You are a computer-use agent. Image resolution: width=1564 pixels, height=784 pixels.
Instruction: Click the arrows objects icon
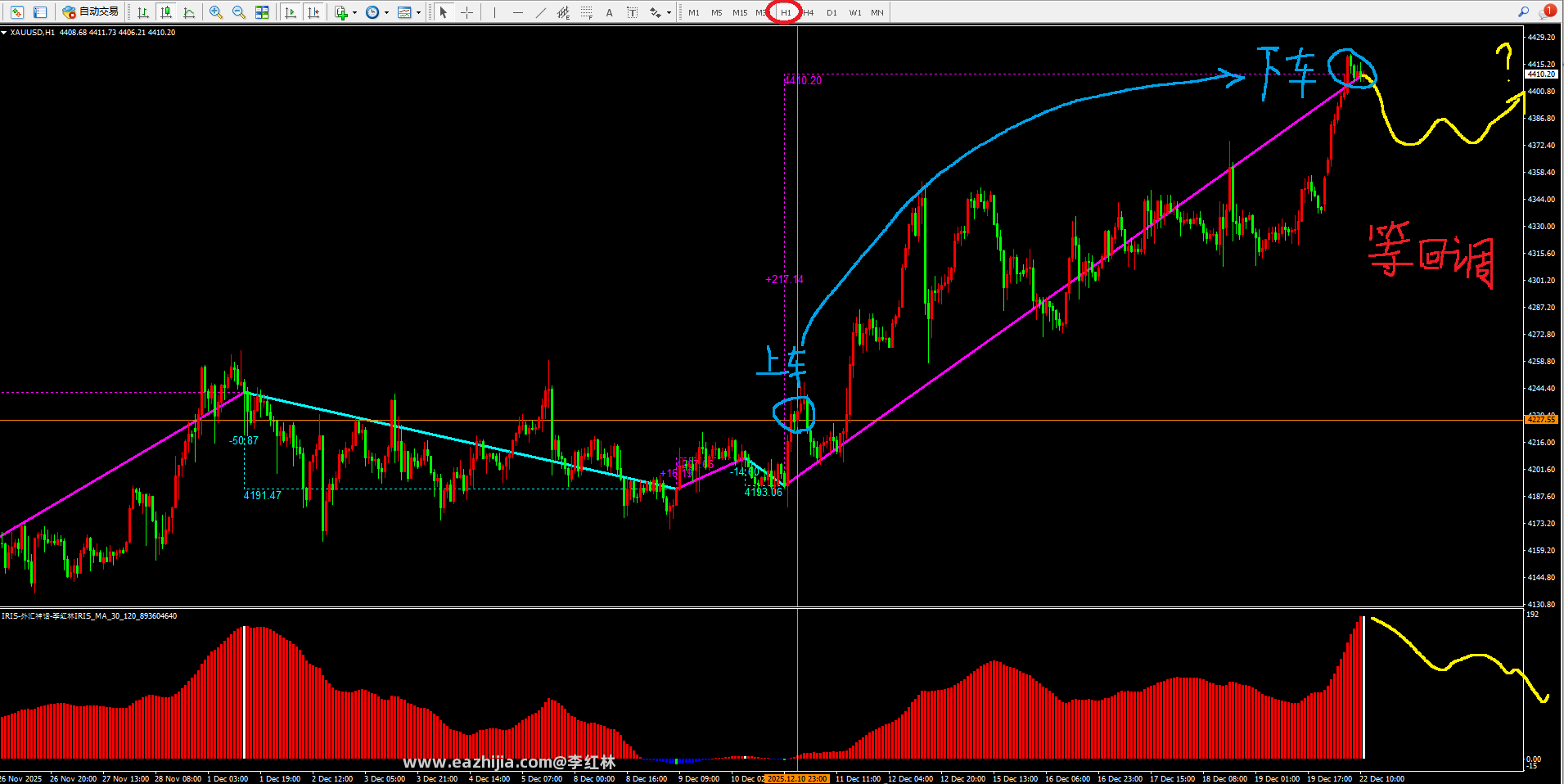(656, 12)
